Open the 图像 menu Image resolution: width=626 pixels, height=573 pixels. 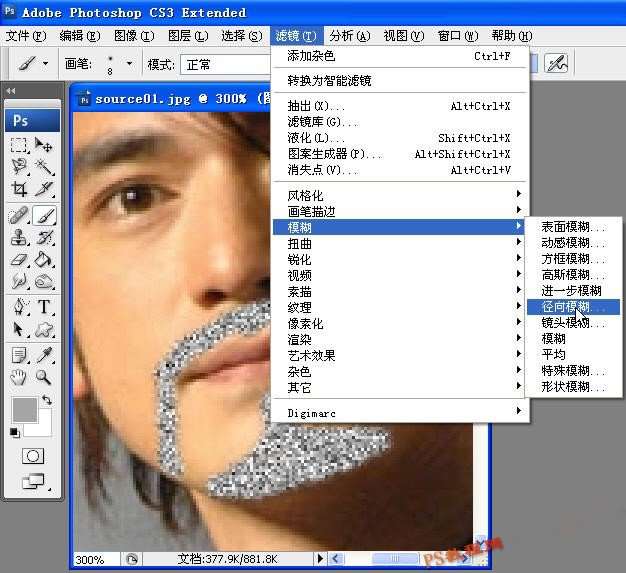click(x=133, y=36)
